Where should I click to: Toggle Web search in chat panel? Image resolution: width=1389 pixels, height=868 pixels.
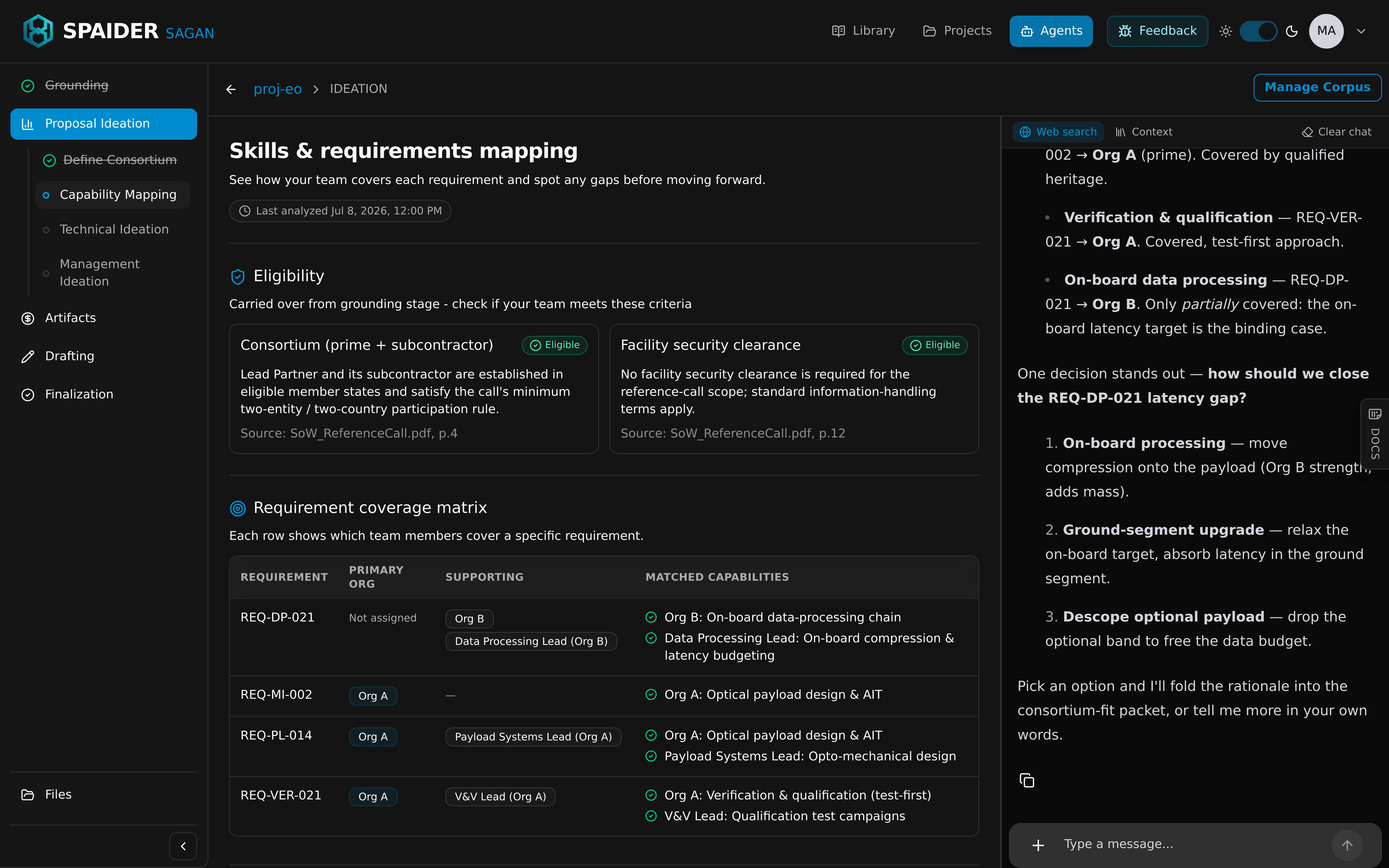(x=1058, y=132)
